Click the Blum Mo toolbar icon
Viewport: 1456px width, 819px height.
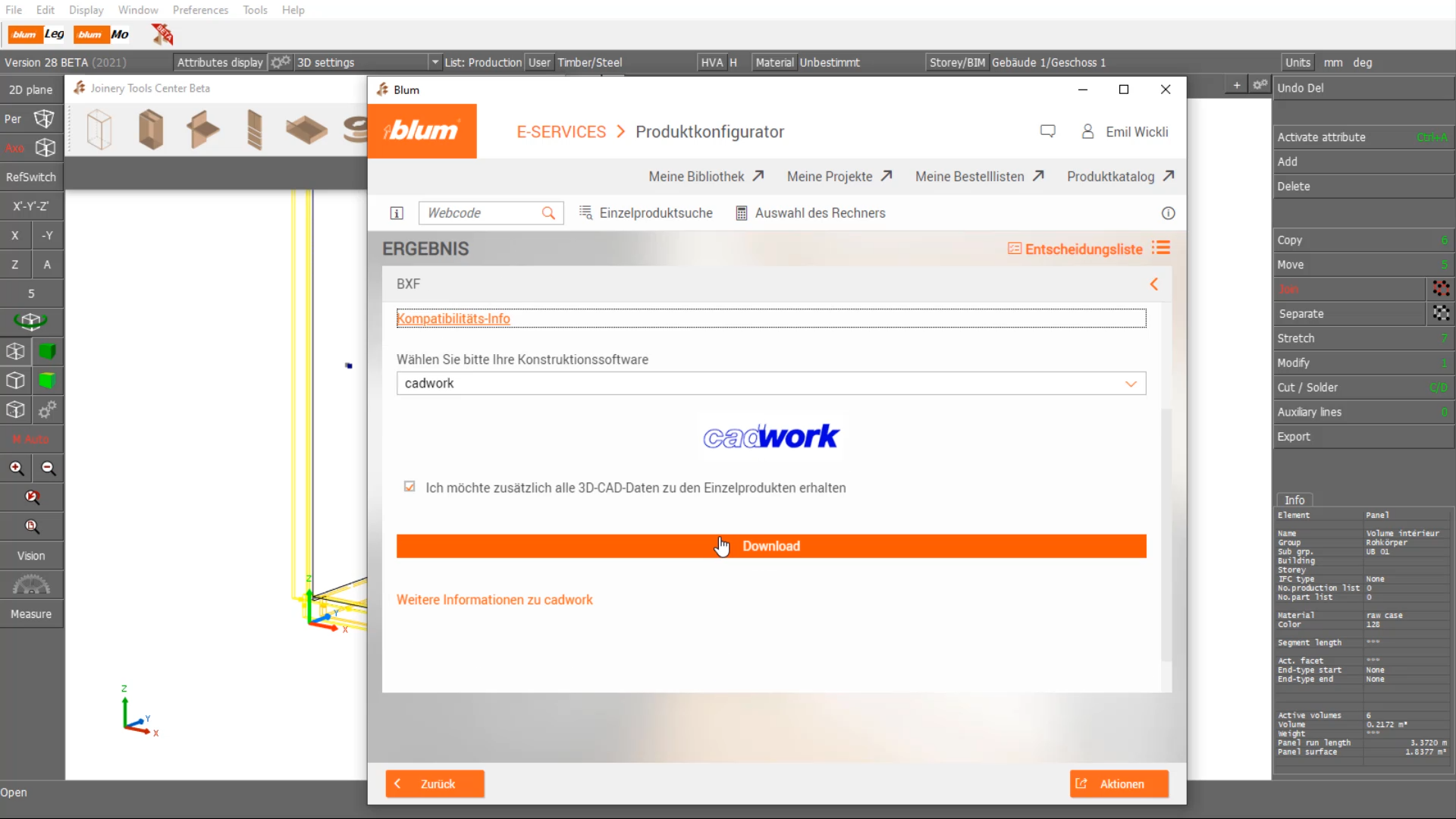[102, 34]
